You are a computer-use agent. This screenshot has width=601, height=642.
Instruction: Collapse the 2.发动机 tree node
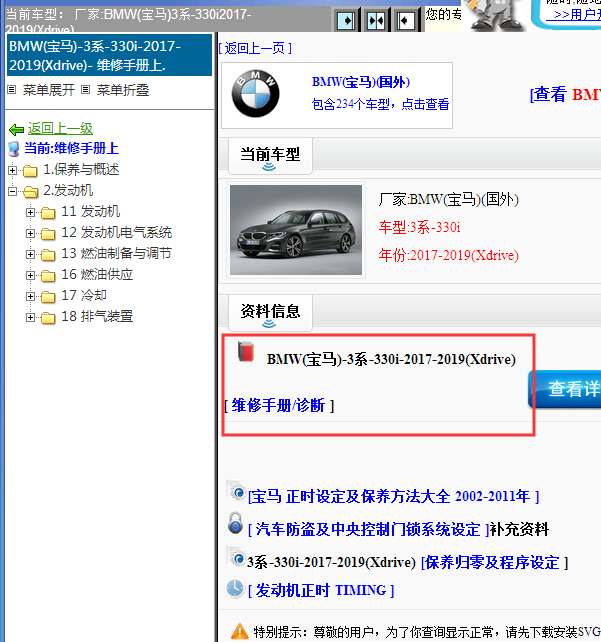click(x=13, y=191)
